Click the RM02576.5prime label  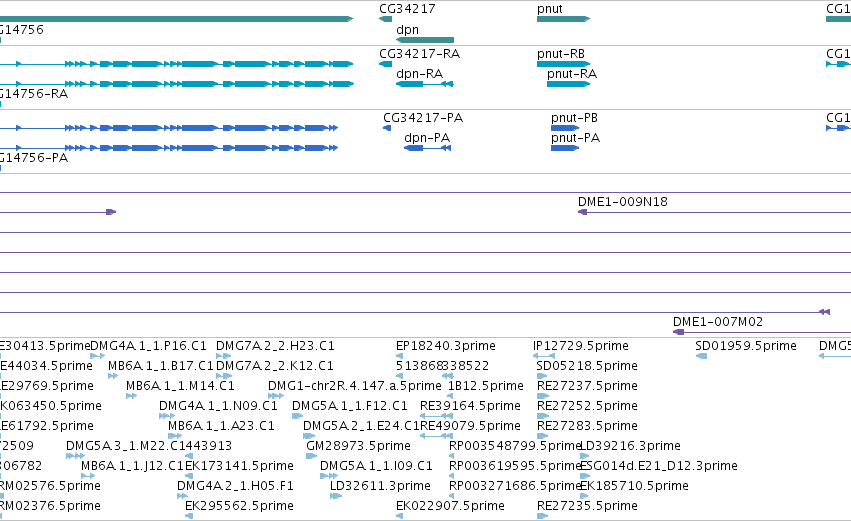tap(50, 486)
